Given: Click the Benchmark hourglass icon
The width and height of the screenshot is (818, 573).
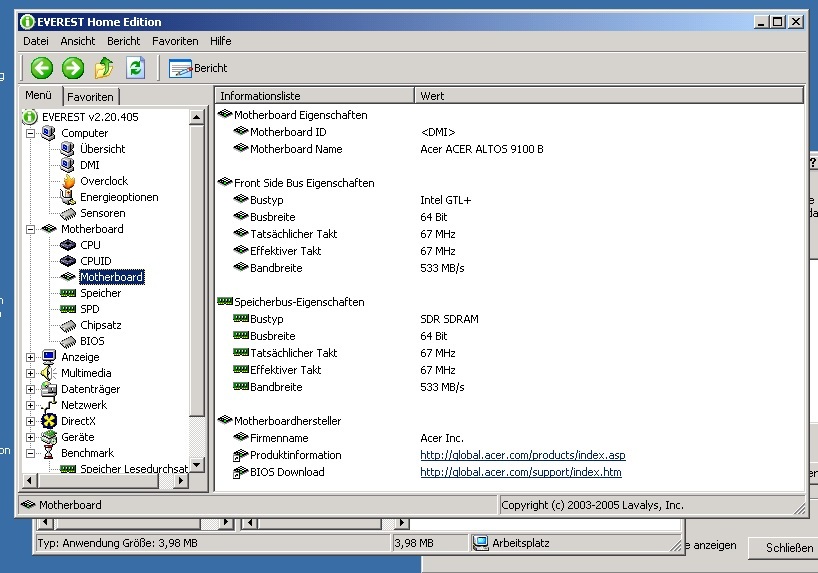Looking at the screenshot, I should click(49, 453).
